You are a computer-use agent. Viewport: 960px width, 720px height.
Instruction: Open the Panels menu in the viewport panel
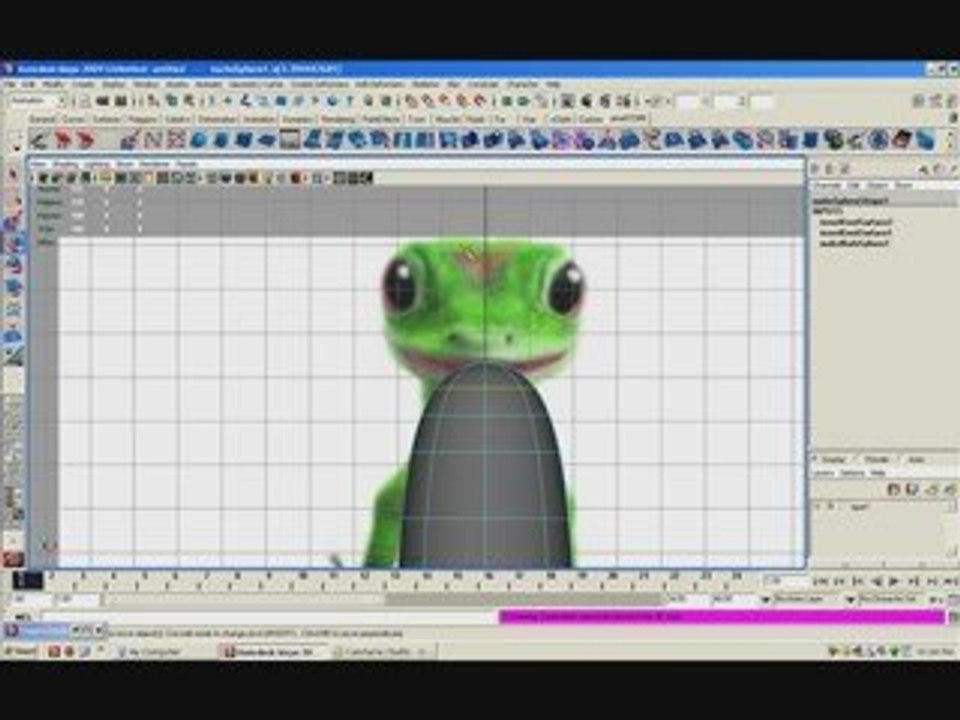[187, 164]
